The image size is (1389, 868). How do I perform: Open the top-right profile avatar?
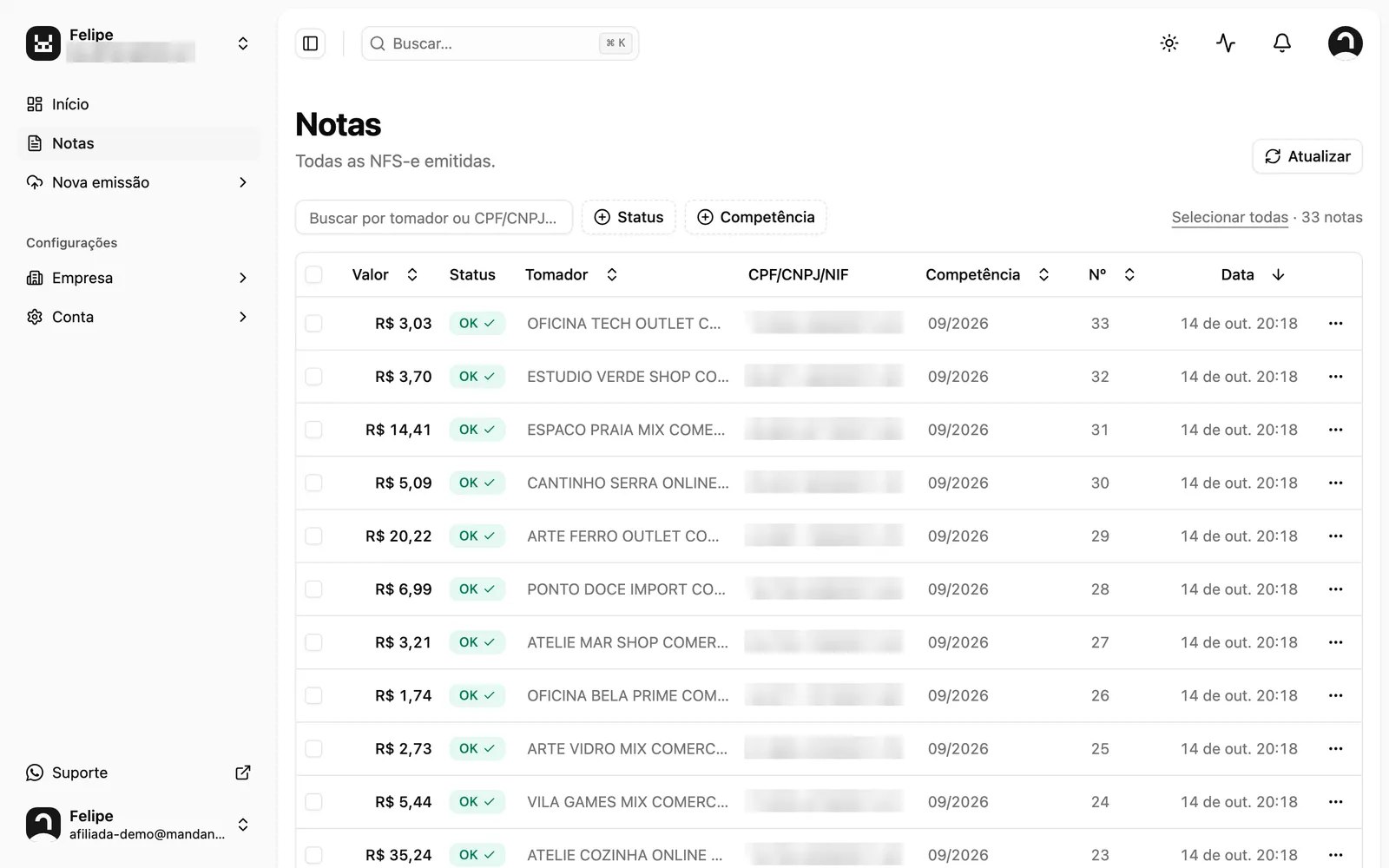[x=1345, y=43]
